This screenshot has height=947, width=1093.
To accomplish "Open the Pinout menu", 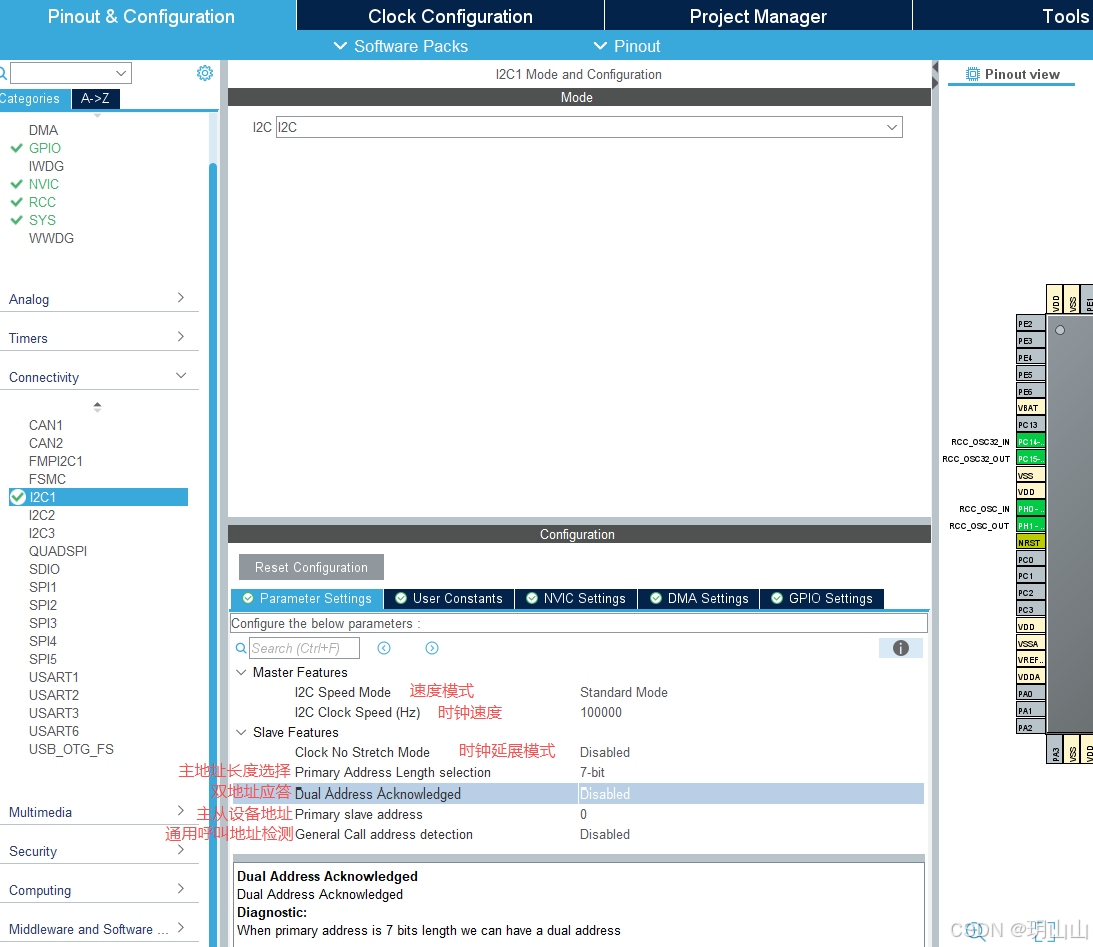I will click(x=627, y=46).
